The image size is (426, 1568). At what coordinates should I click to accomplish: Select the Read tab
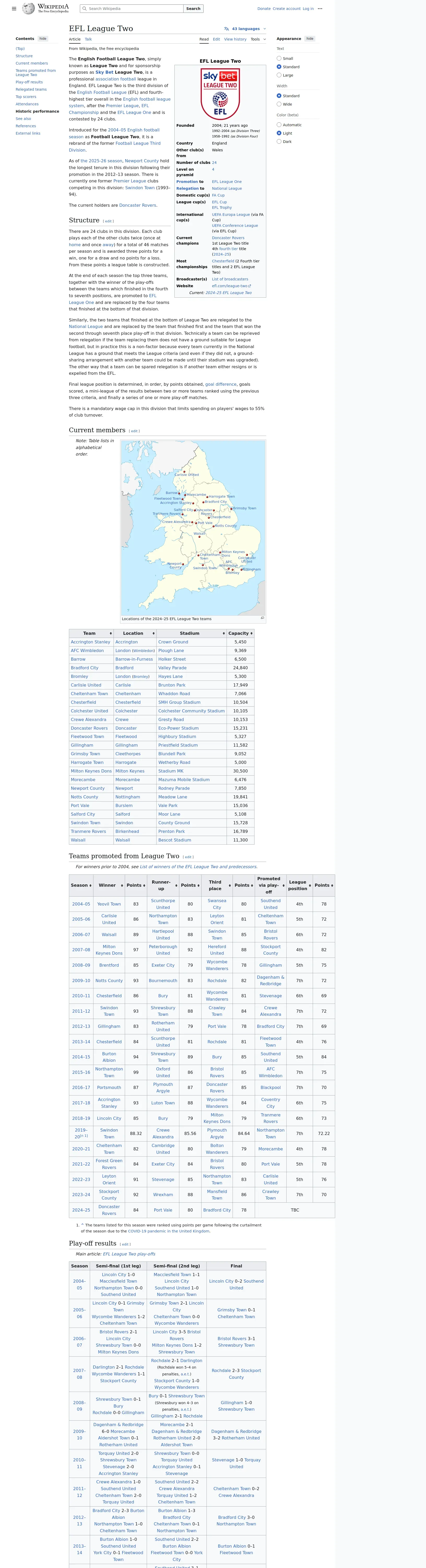pos(204,39)
